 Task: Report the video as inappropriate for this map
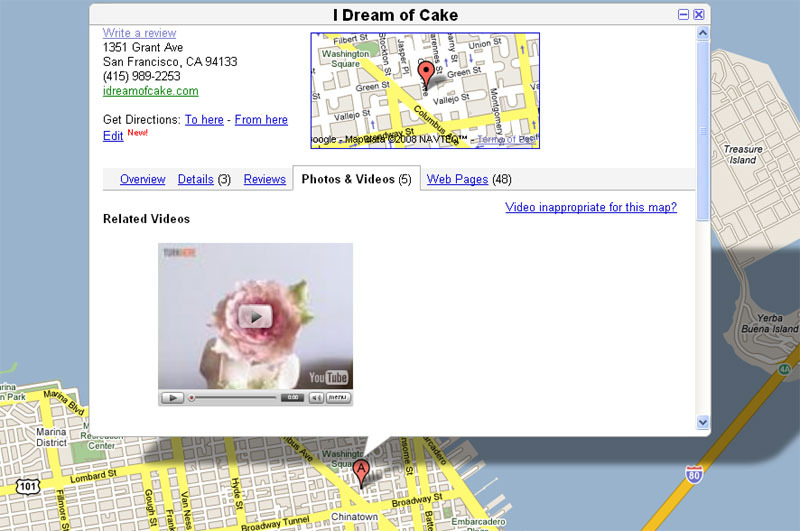click(x=590, y=208)
